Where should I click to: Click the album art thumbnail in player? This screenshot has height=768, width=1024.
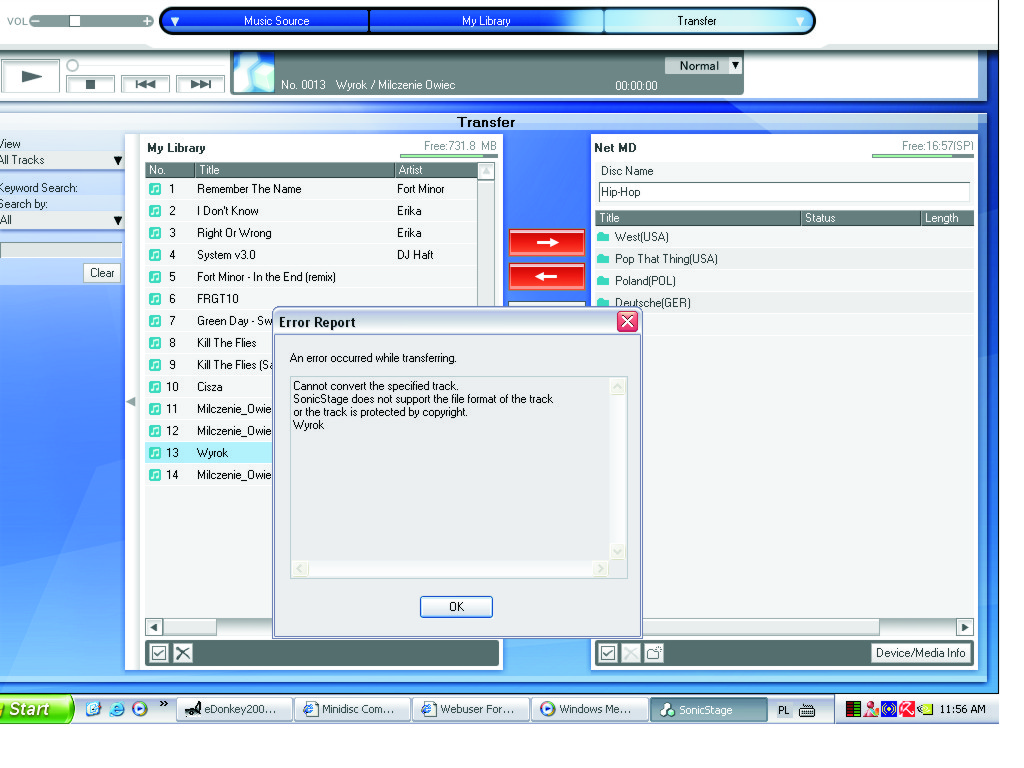[x=254, y=72]
